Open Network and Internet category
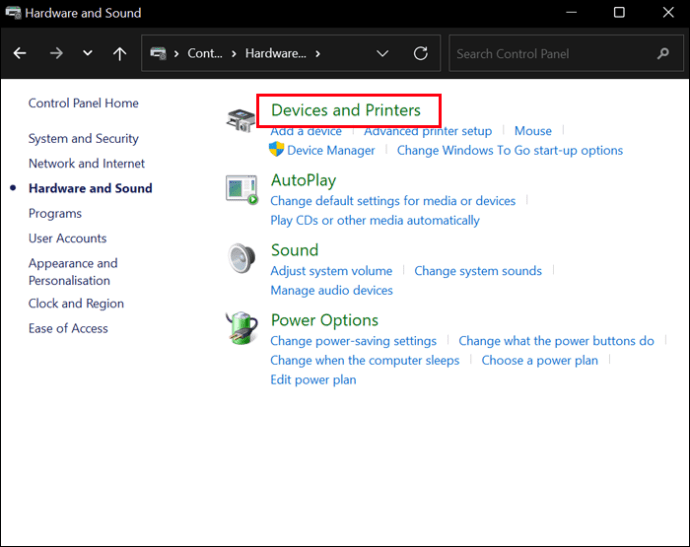Viewport: 690px width, 547px height. (x=87, y=163)
